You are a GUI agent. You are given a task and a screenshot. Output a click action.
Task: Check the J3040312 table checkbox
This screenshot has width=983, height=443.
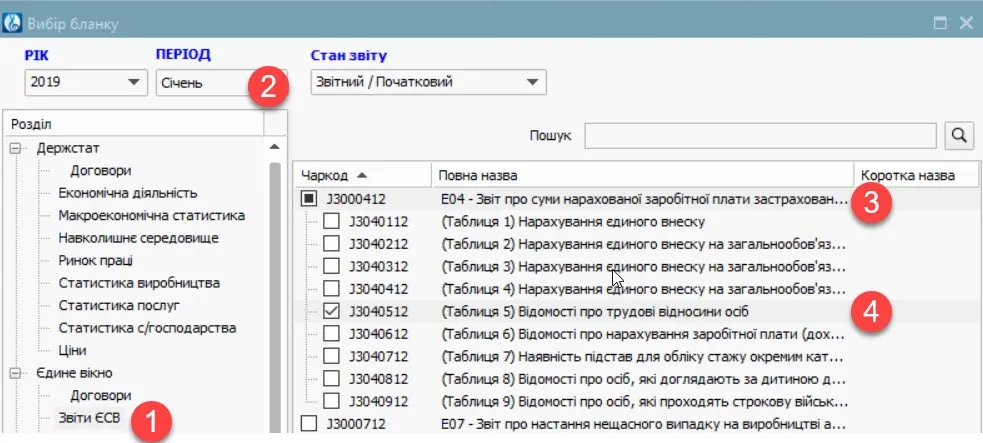click(331, 266)
